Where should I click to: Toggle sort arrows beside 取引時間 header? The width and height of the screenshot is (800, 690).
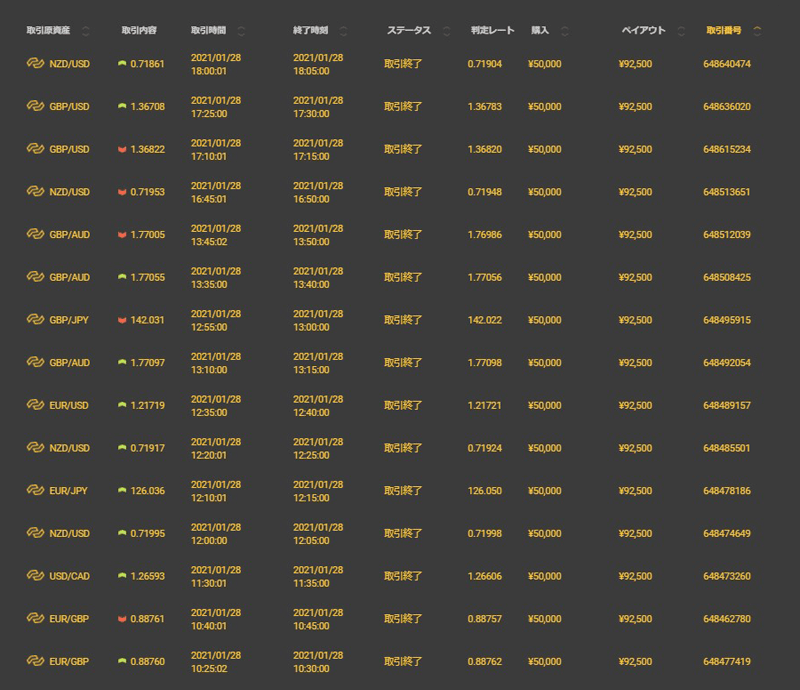pyautogui.click(x=241, y=31)
